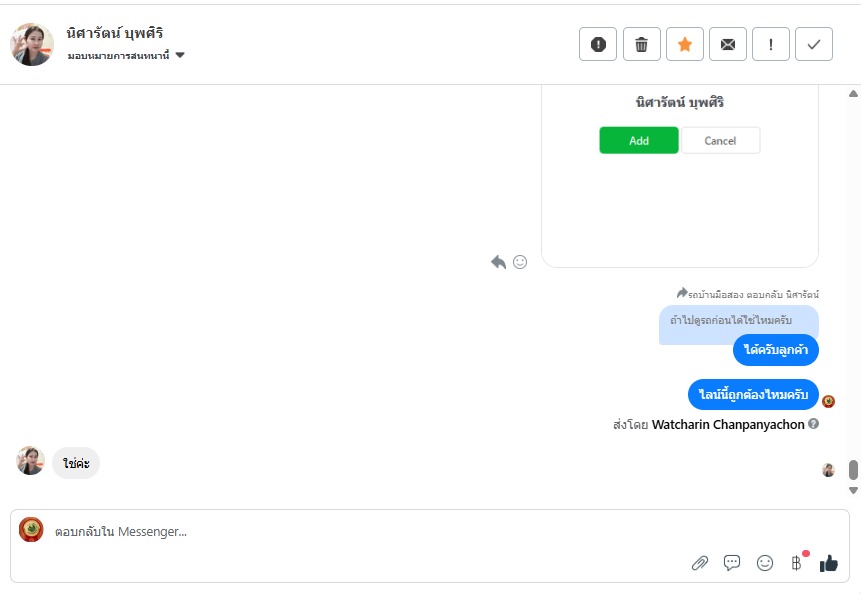
Task: Click help icon beside Watcharin Chanpanyachon
Action: tap(814, 424)
